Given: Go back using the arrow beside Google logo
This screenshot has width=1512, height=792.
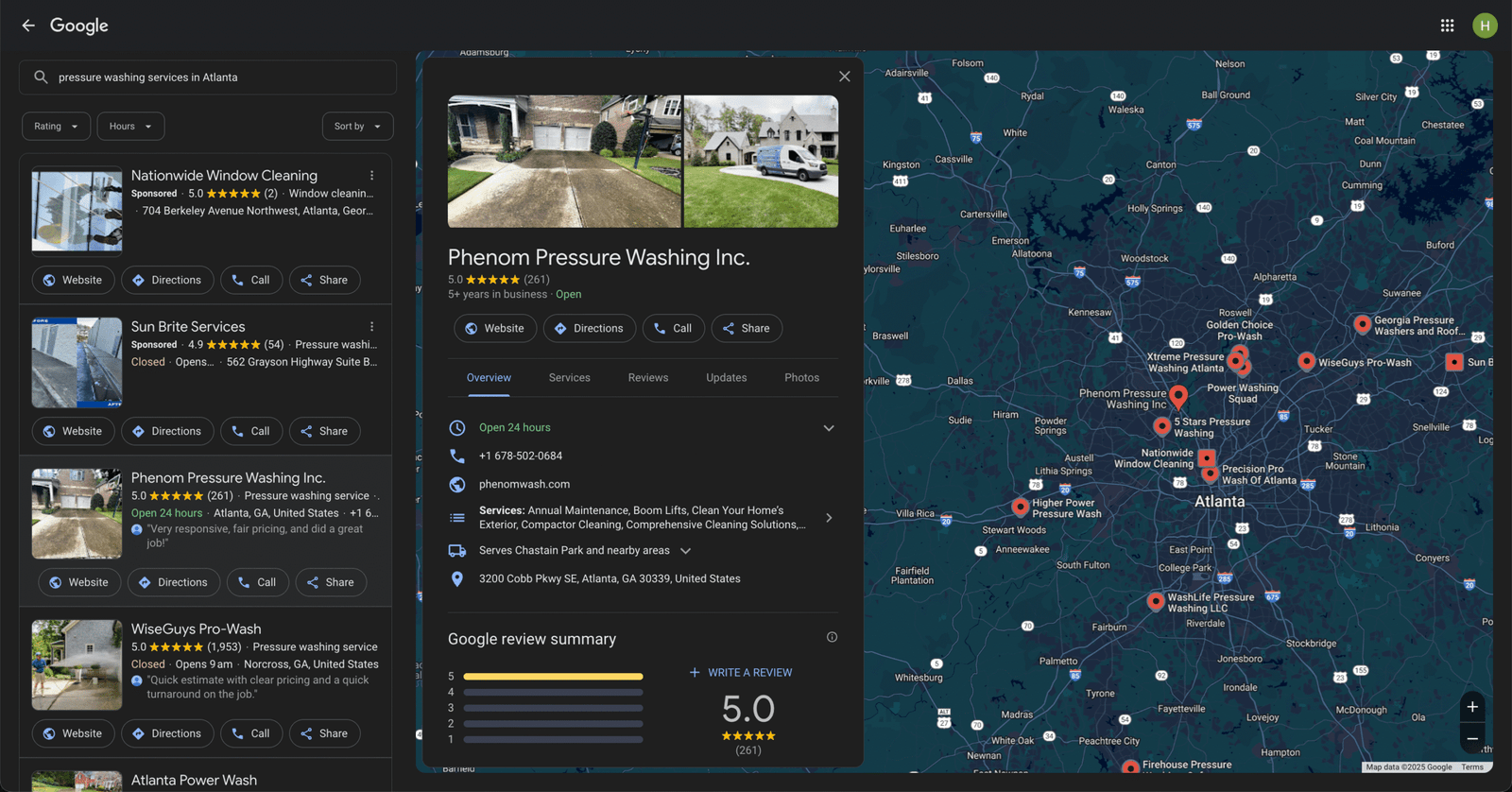Looking at the screenshot, I should (x=28, y=26).
